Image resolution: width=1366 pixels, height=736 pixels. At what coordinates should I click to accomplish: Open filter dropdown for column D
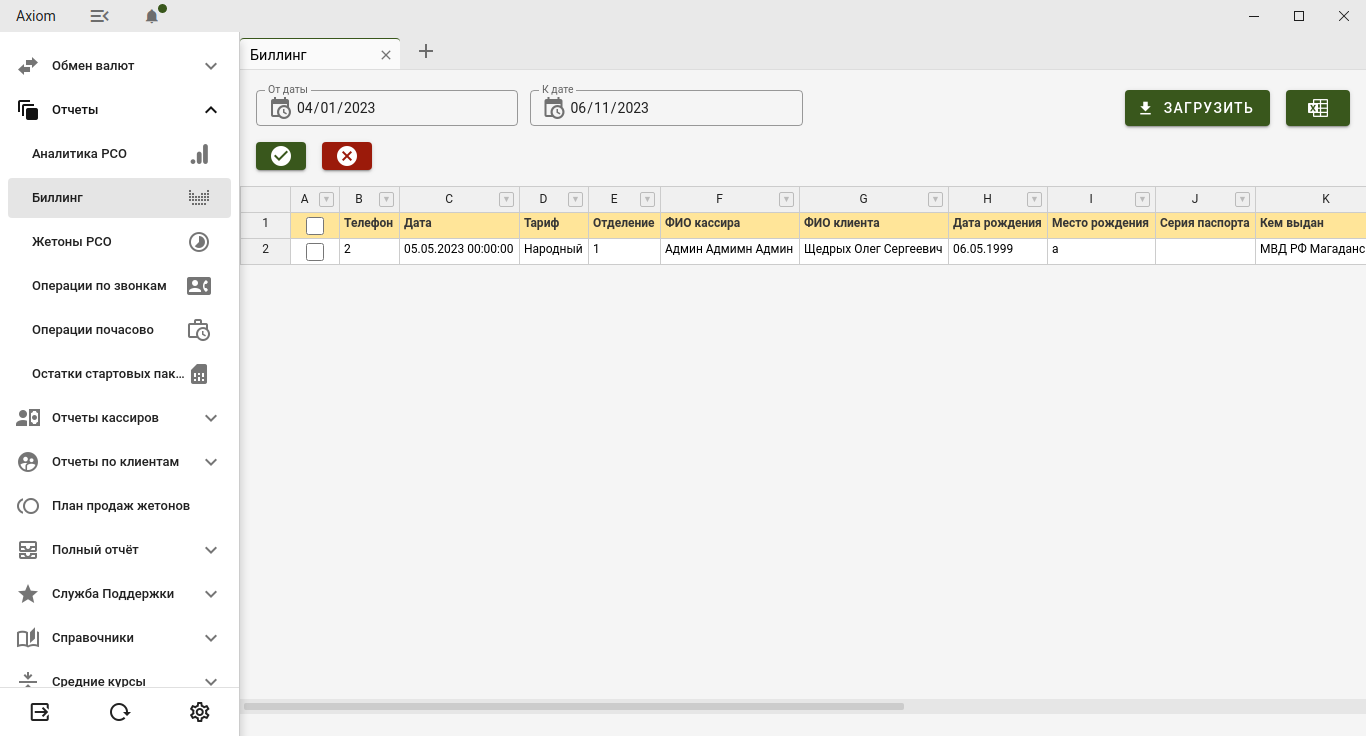pos(575,199)
